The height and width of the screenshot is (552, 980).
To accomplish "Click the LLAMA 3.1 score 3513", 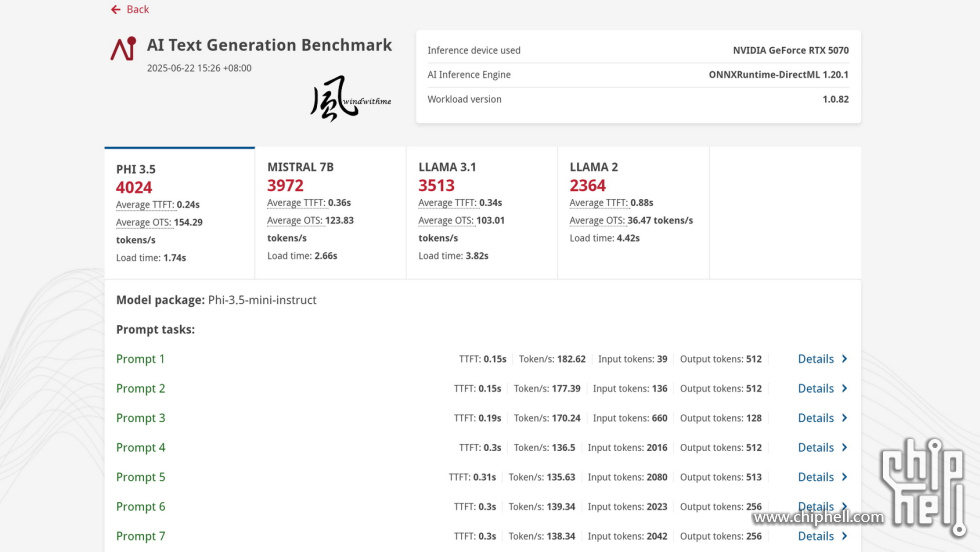I will click(436, 186).
